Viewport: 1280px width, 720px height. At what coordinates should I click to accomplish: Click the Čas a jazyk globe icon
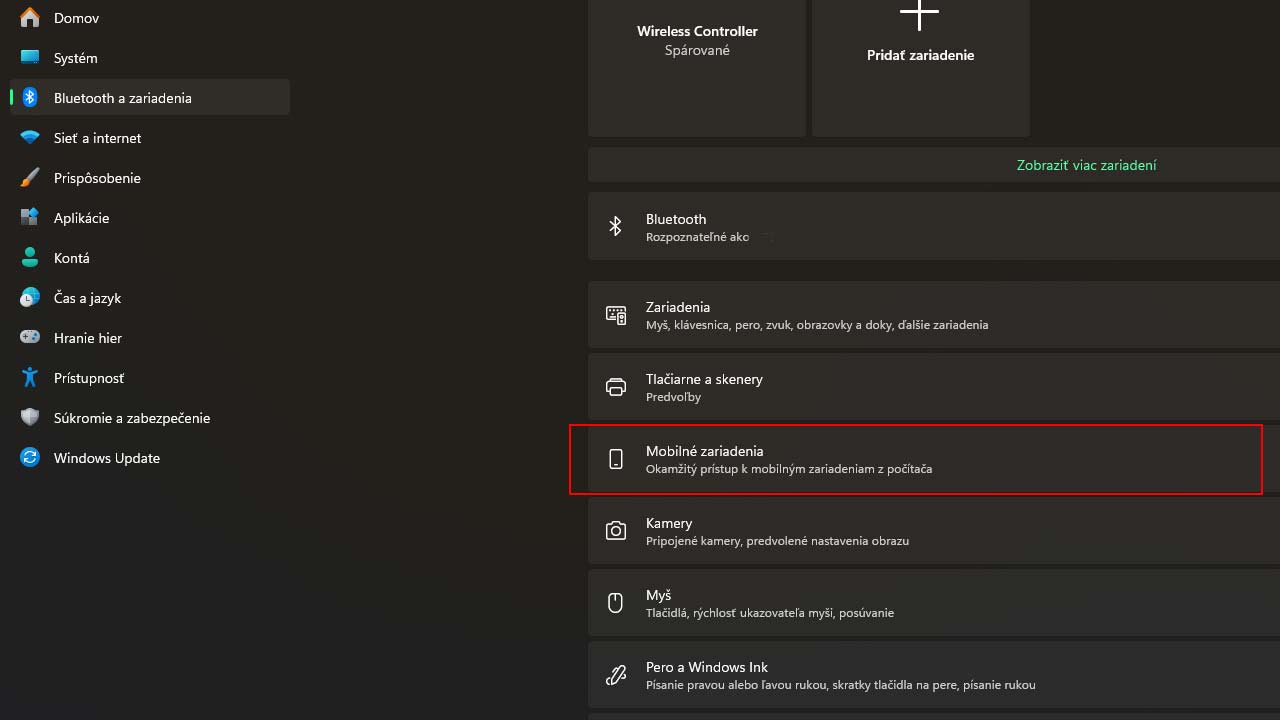[30, 298]
